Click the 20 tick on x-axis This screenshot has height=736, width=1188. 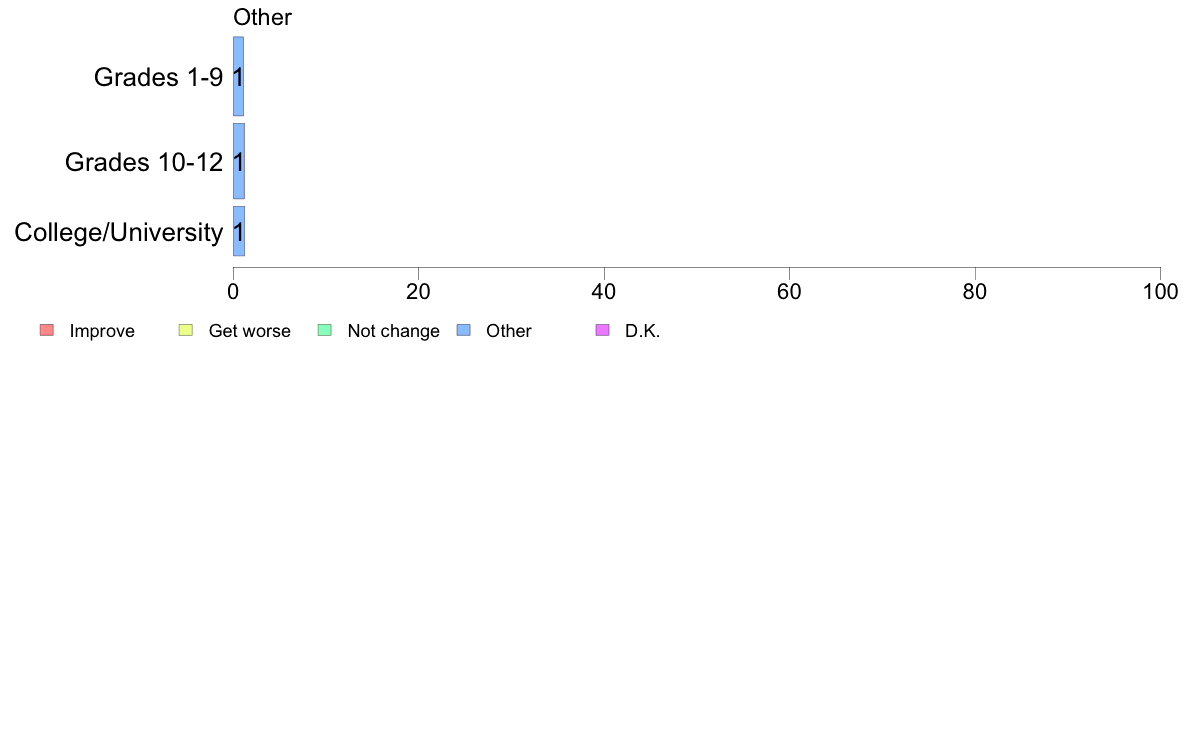[x=418, y=291]
